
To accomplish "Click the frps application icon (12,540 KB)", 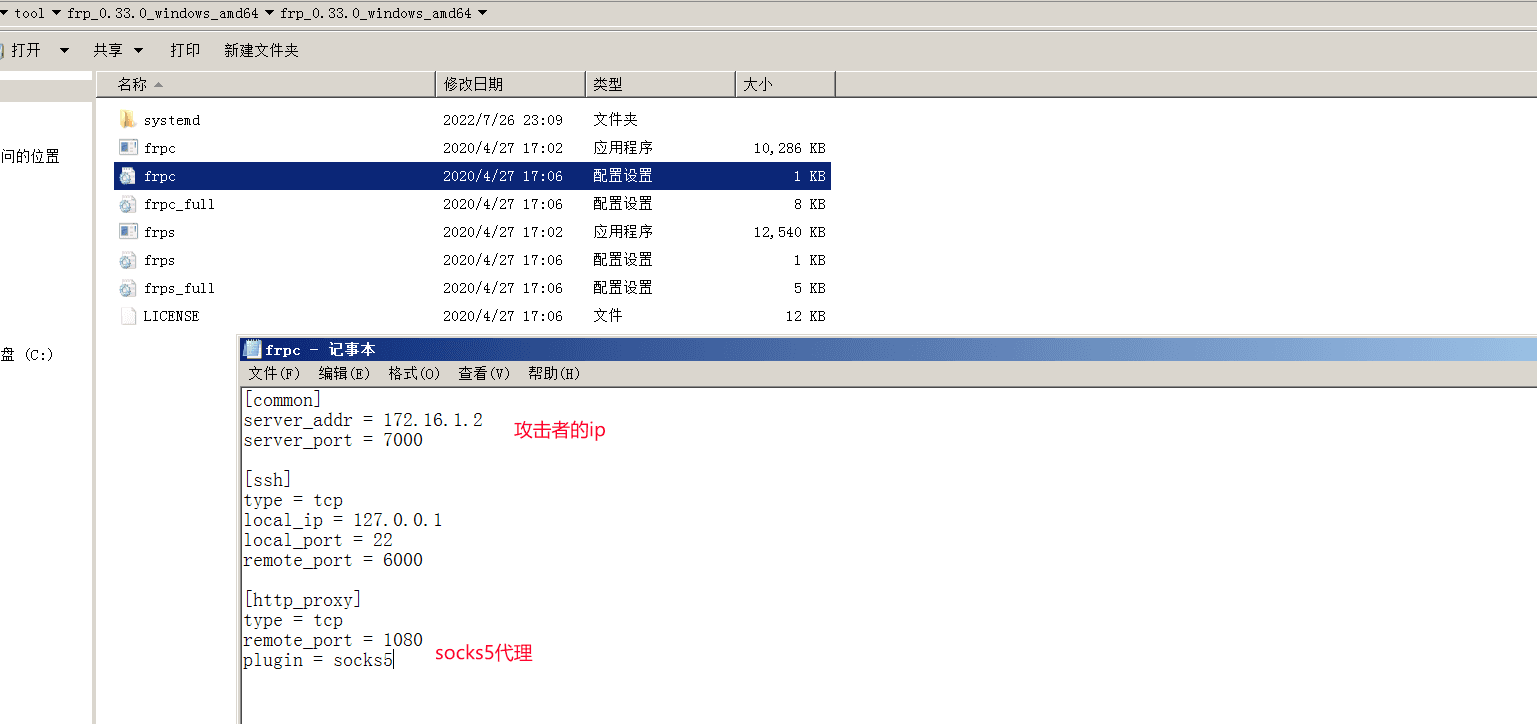I will (127, 232).
